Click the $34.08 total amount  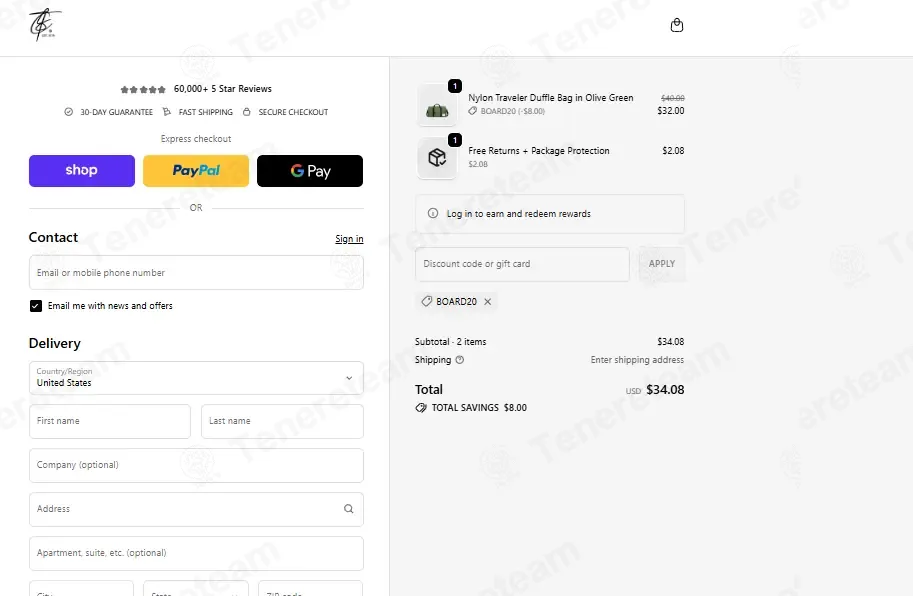665,390
